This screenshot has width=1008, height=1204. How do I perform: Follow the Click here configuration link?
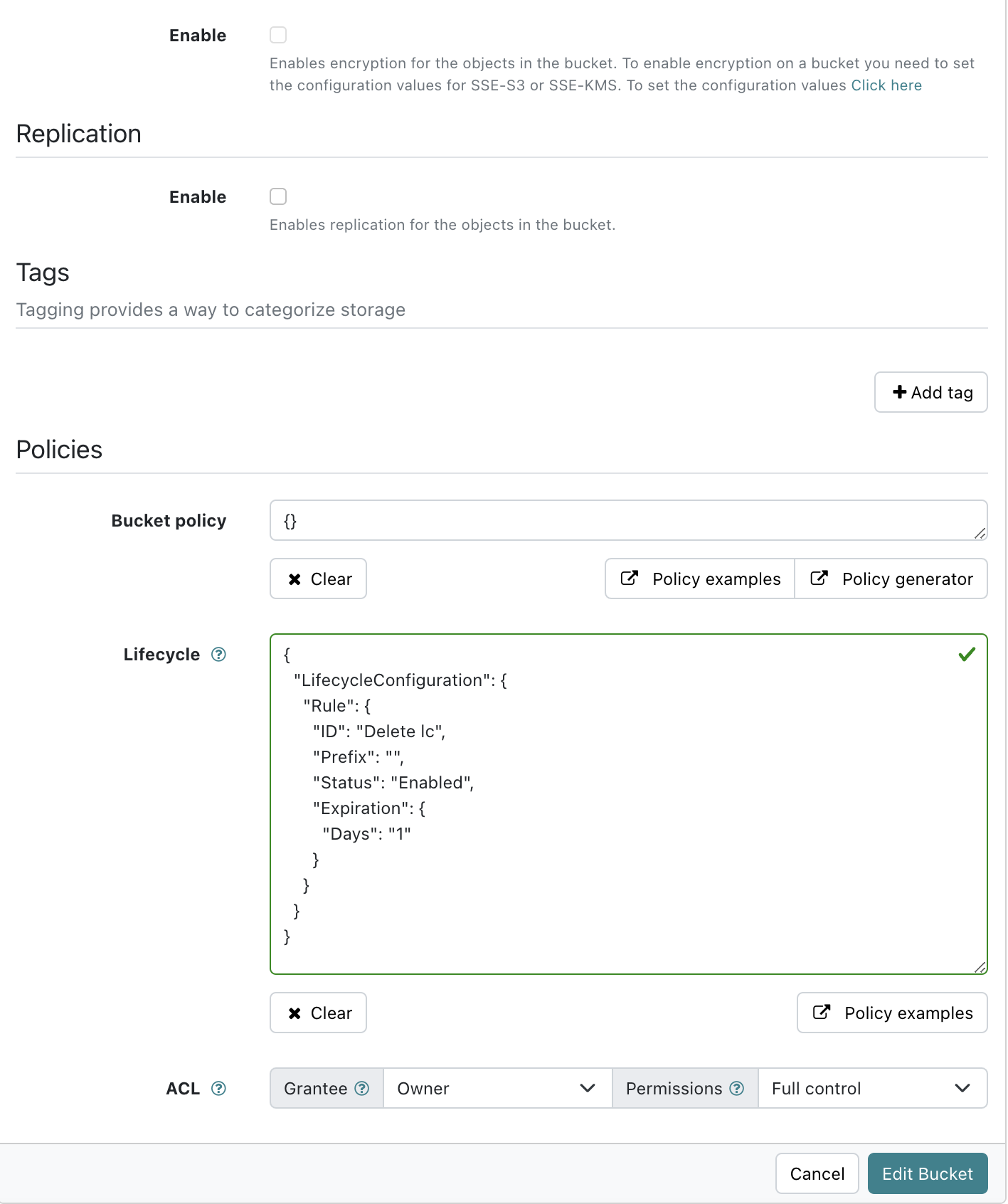coord(886,85)
